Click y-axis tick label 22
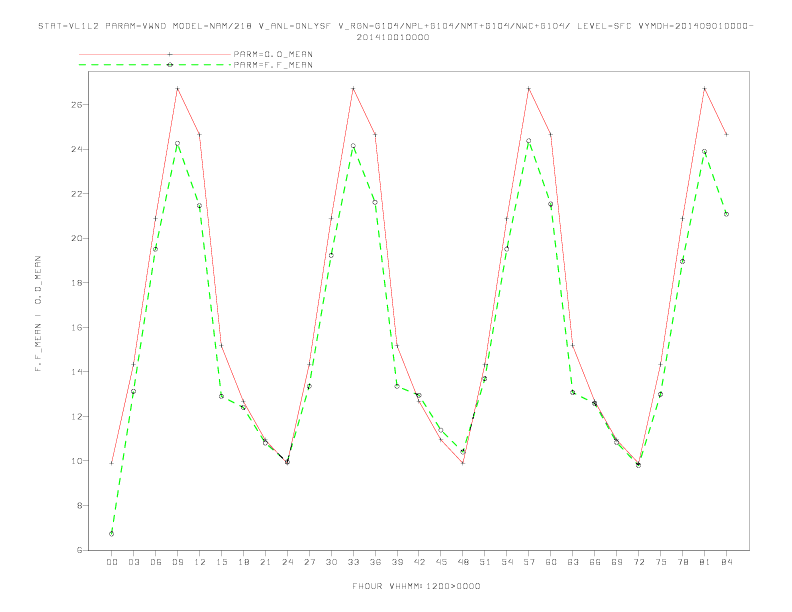The height and width of the screenshot is (612, 792). [x=77, y=194]
